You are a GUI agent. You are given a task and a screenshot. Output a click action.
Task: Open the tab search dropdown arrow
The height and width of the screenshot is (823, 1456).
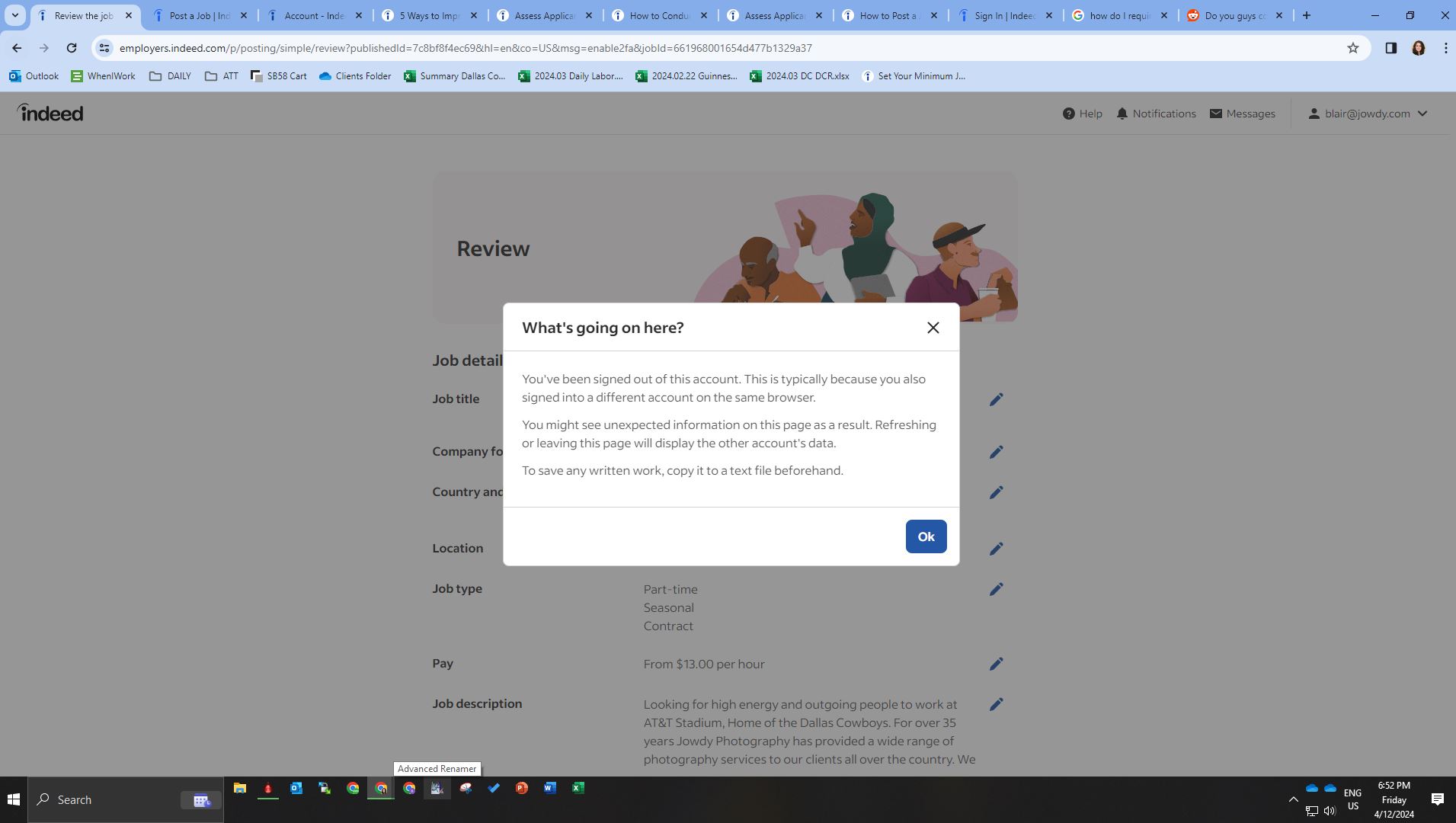(14, 15)
